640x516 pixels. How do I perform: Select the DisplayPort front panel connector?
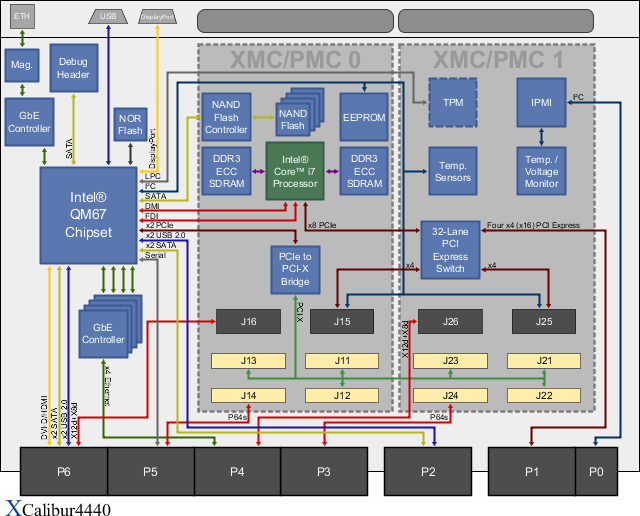point(157,16)
